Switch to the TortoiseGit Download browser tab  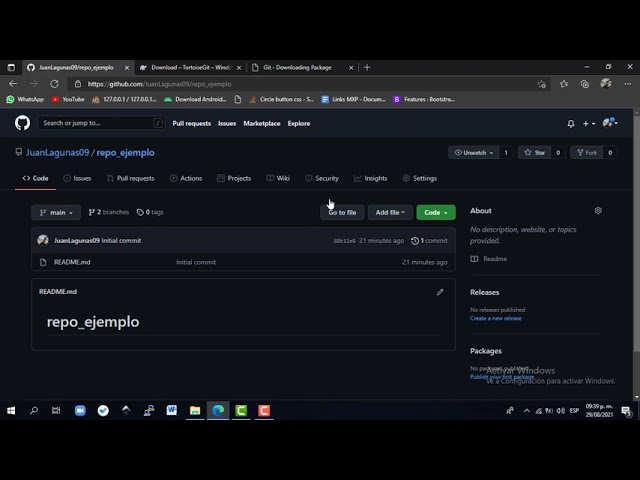click(190, 67)
